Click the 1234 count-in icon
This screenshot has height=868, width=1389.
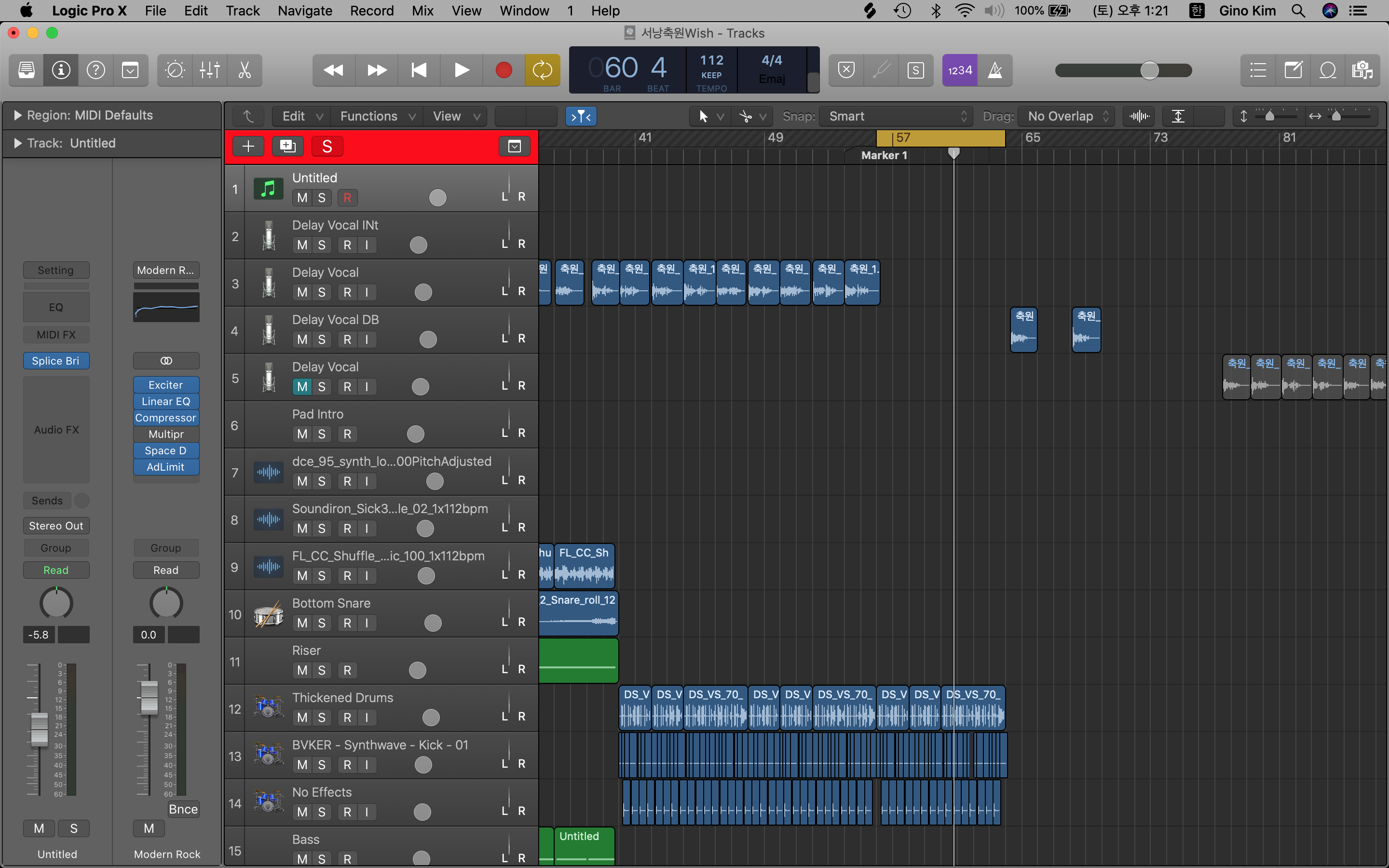point(959,70)
